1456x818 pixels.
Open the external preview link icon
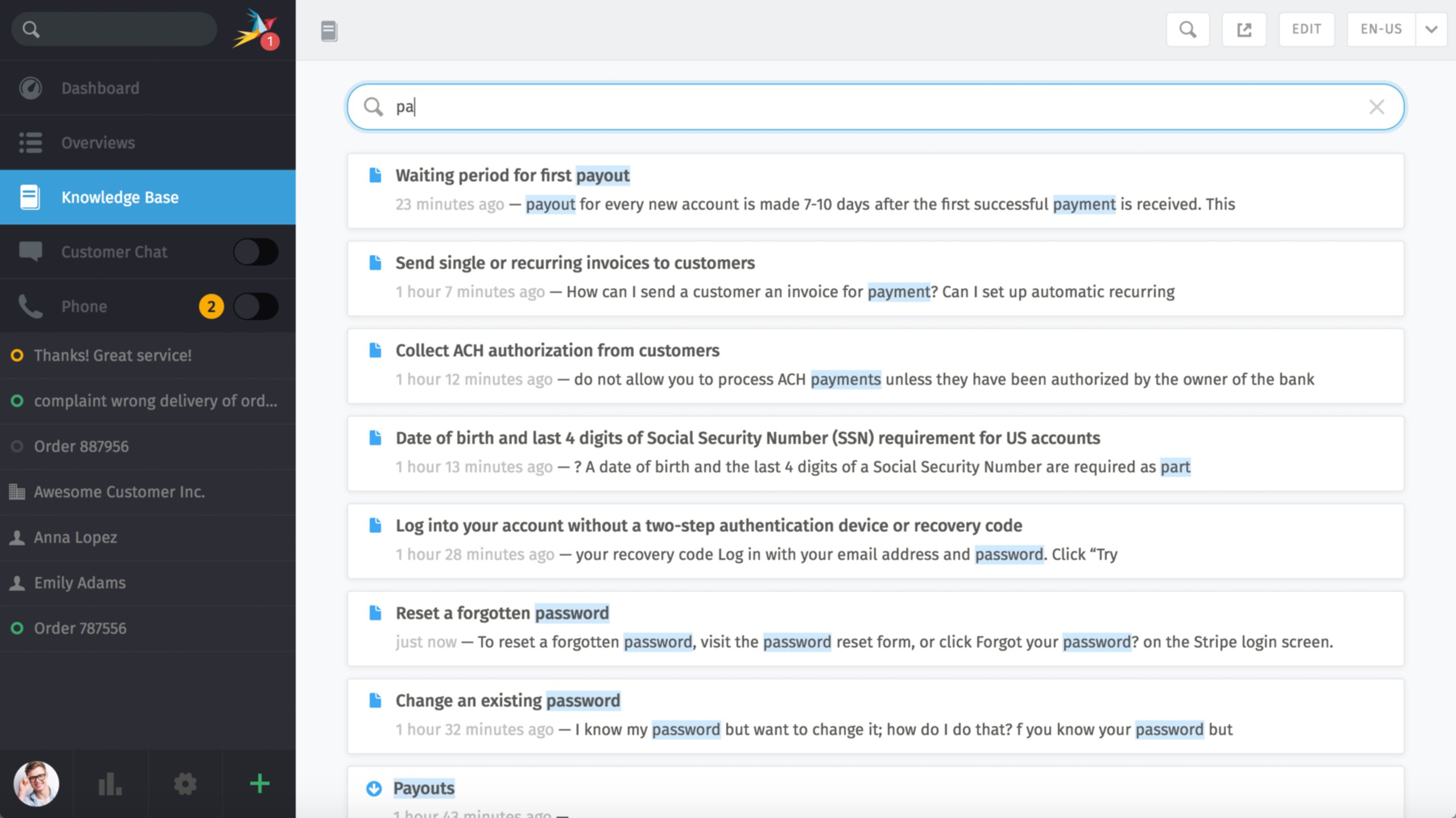click(1244, 30)
